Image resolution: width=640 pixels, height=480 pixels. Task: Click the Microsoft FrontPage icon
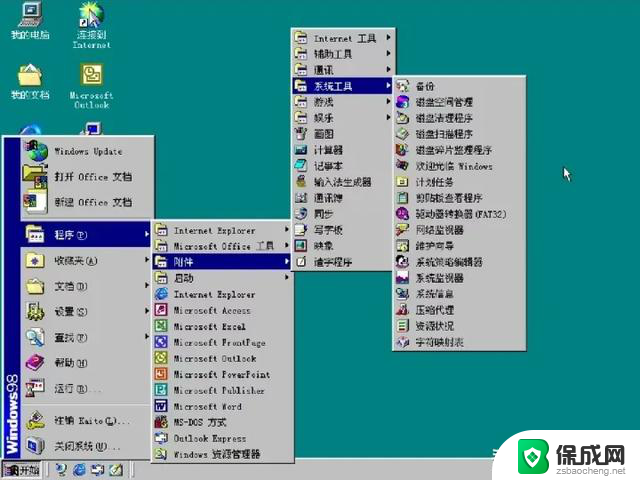[161, 342]
